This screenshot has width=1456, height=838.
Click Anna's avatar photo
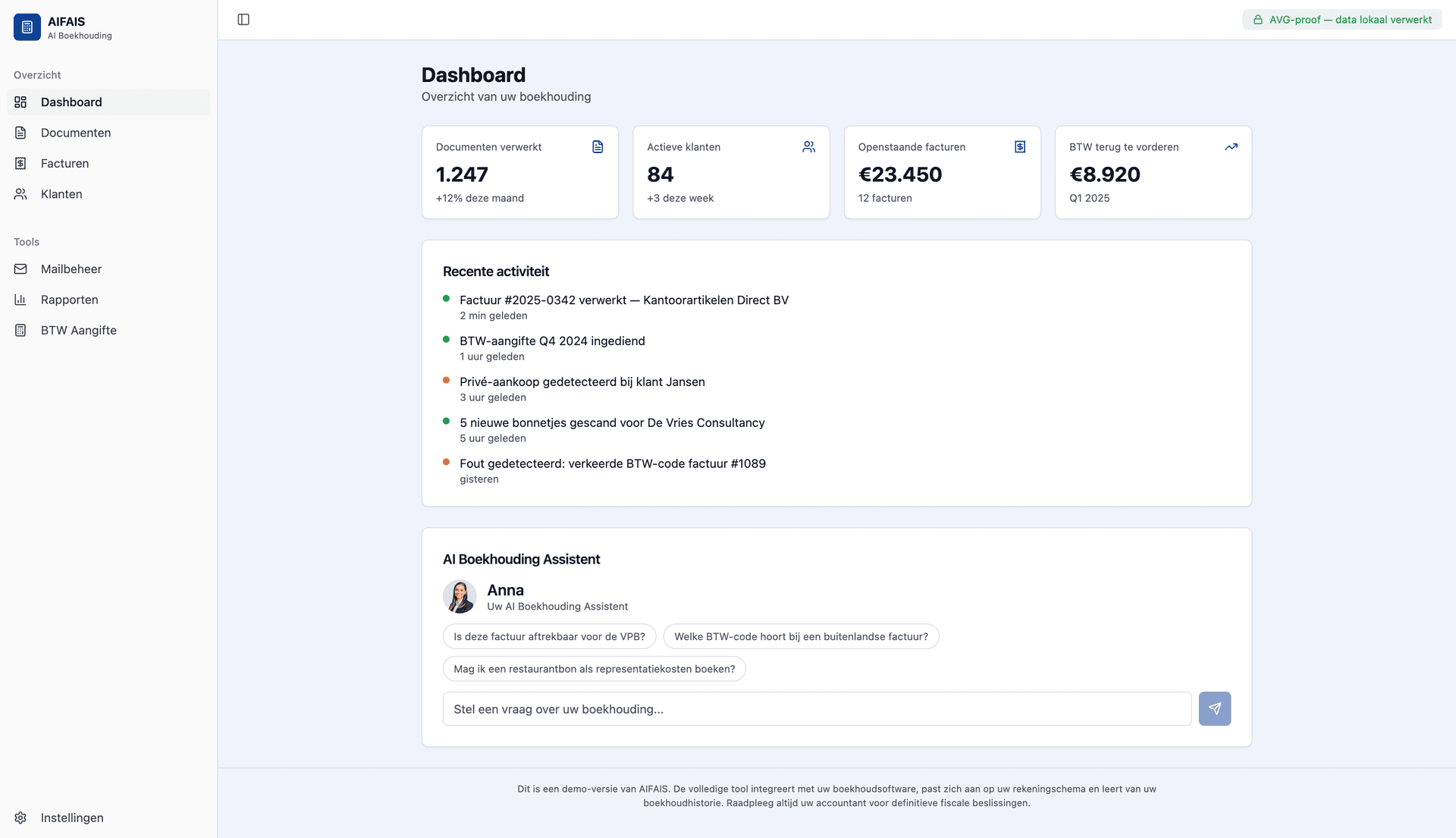460,597
